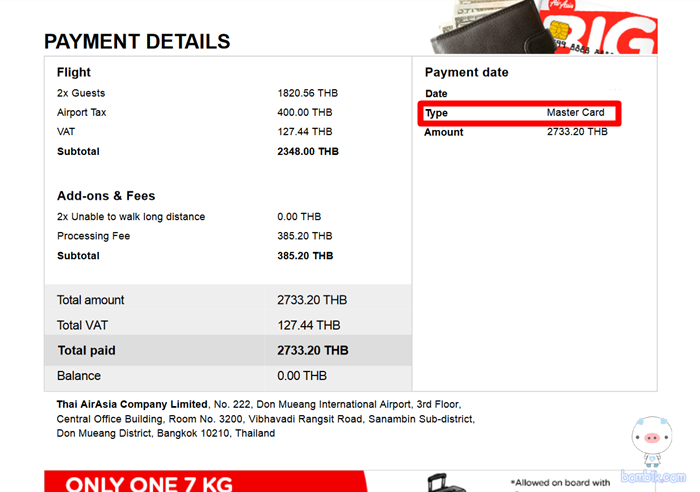The width and height of the screenshot is (700, 492).
Task: Select the Total paid row label
Action: pyautogui.click(x=86, y=351)
